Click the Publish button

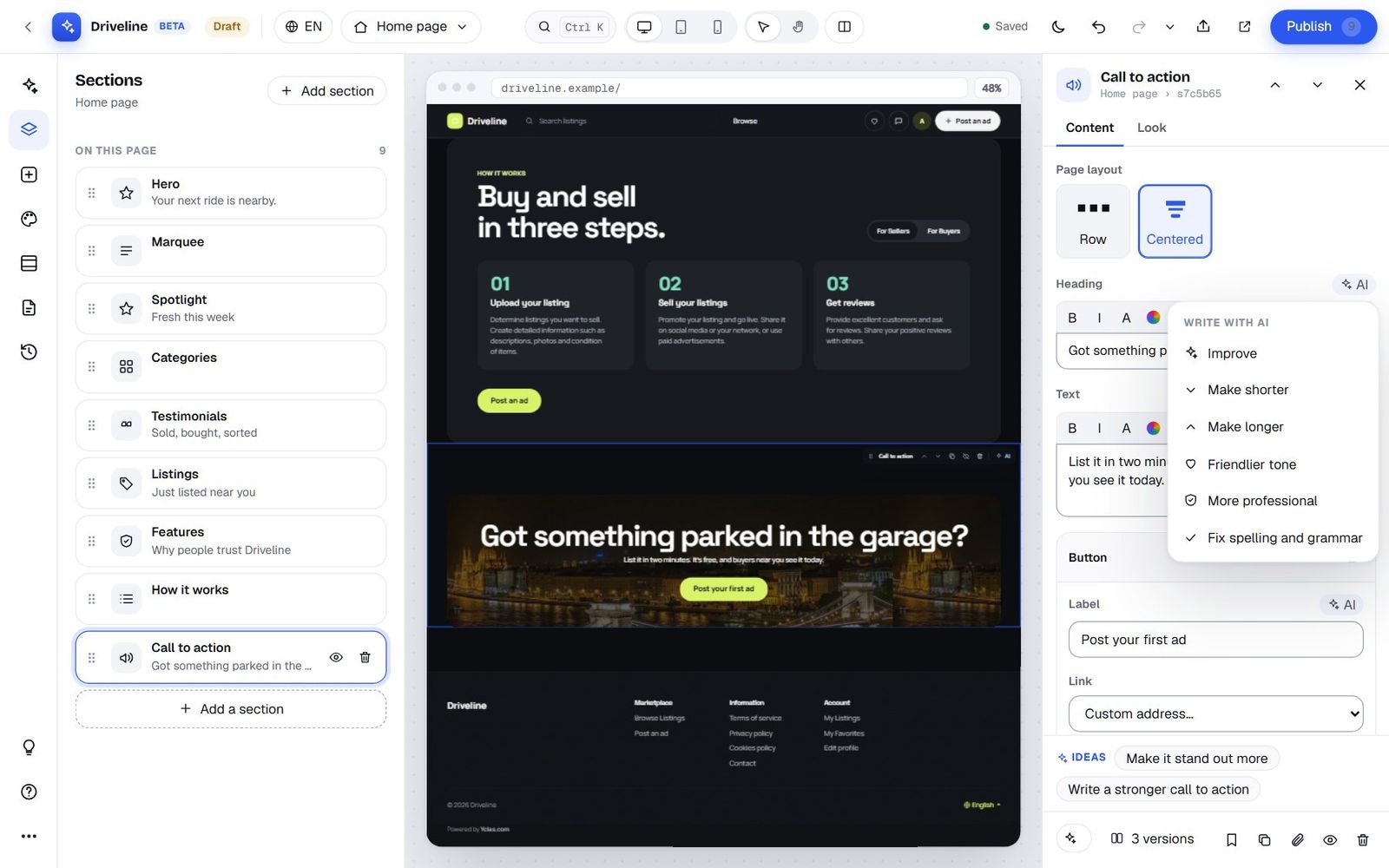[1323, 27]
